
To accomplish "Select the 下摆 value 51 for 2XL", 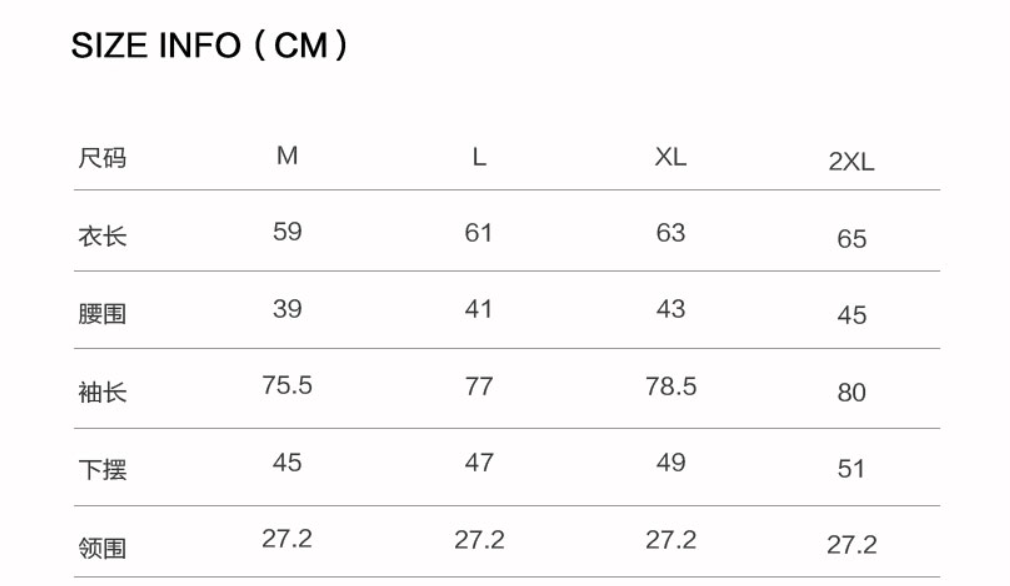I will point(851,469).
